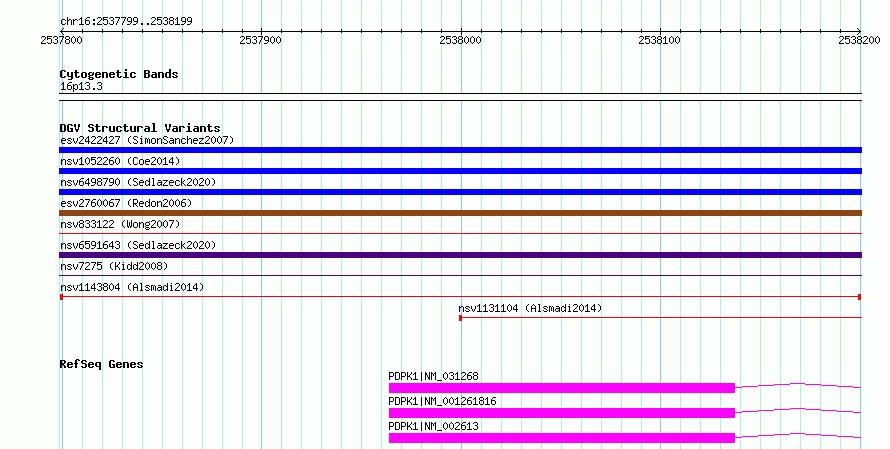Select the Cytogenetic Bands track title
The height and width of the screenshot is (449, 890).
(x=119, y=74)
